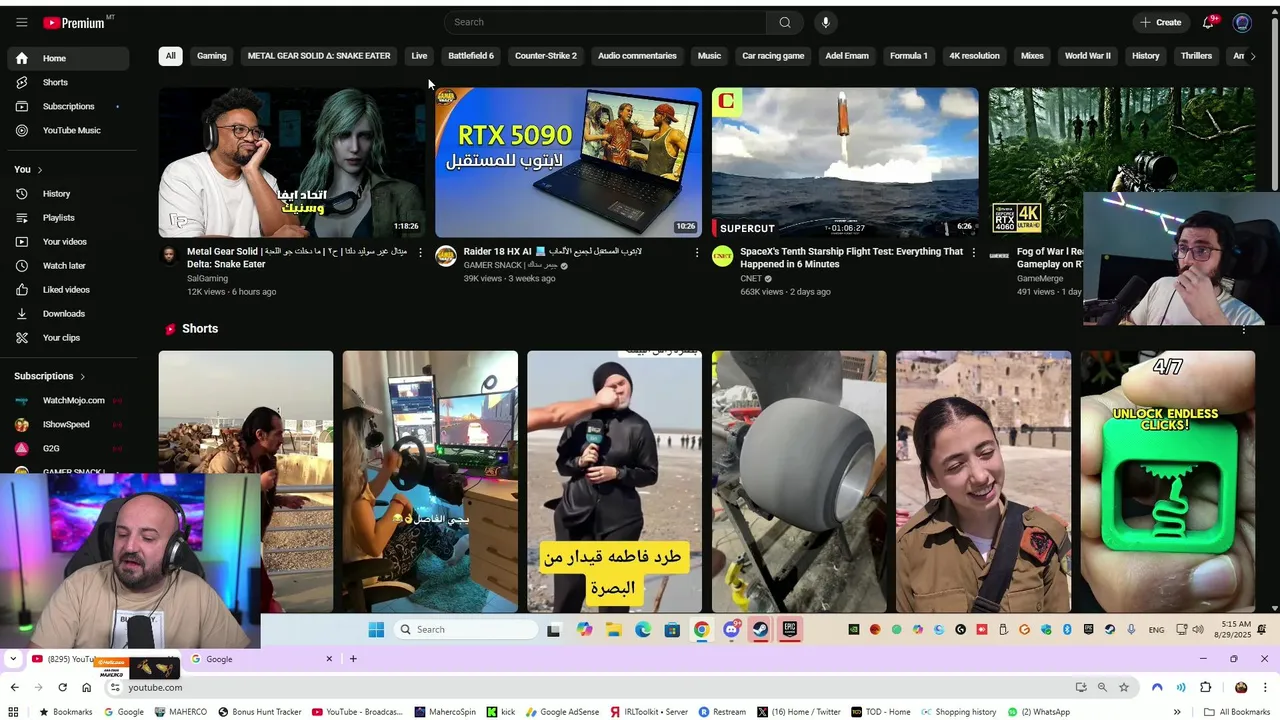The height and width of the screenshot is (720, 1280).
Task: Select the Counter-Strike 2 filter chip
Action: tap(546, 56)
